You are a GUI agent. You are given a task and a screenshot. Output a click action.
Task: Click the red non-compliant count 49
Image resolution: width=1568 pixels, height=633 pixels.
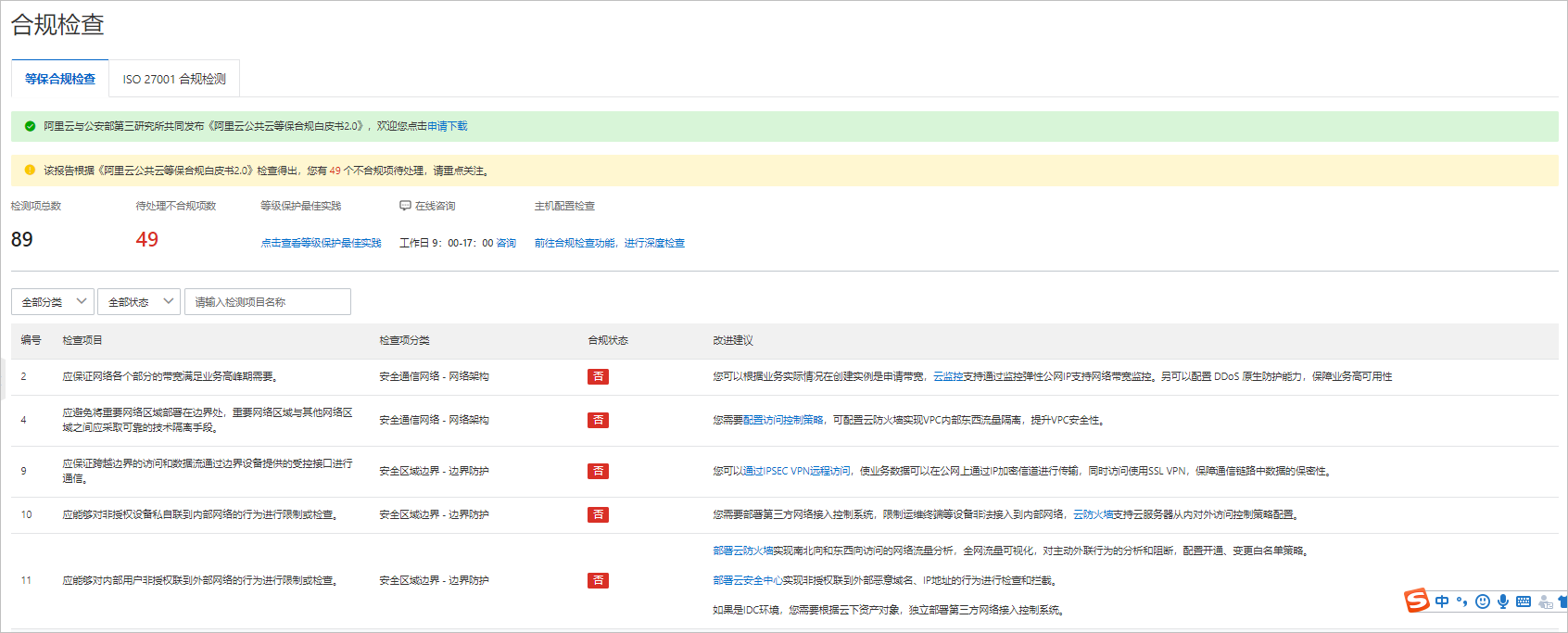click(147, 239)
